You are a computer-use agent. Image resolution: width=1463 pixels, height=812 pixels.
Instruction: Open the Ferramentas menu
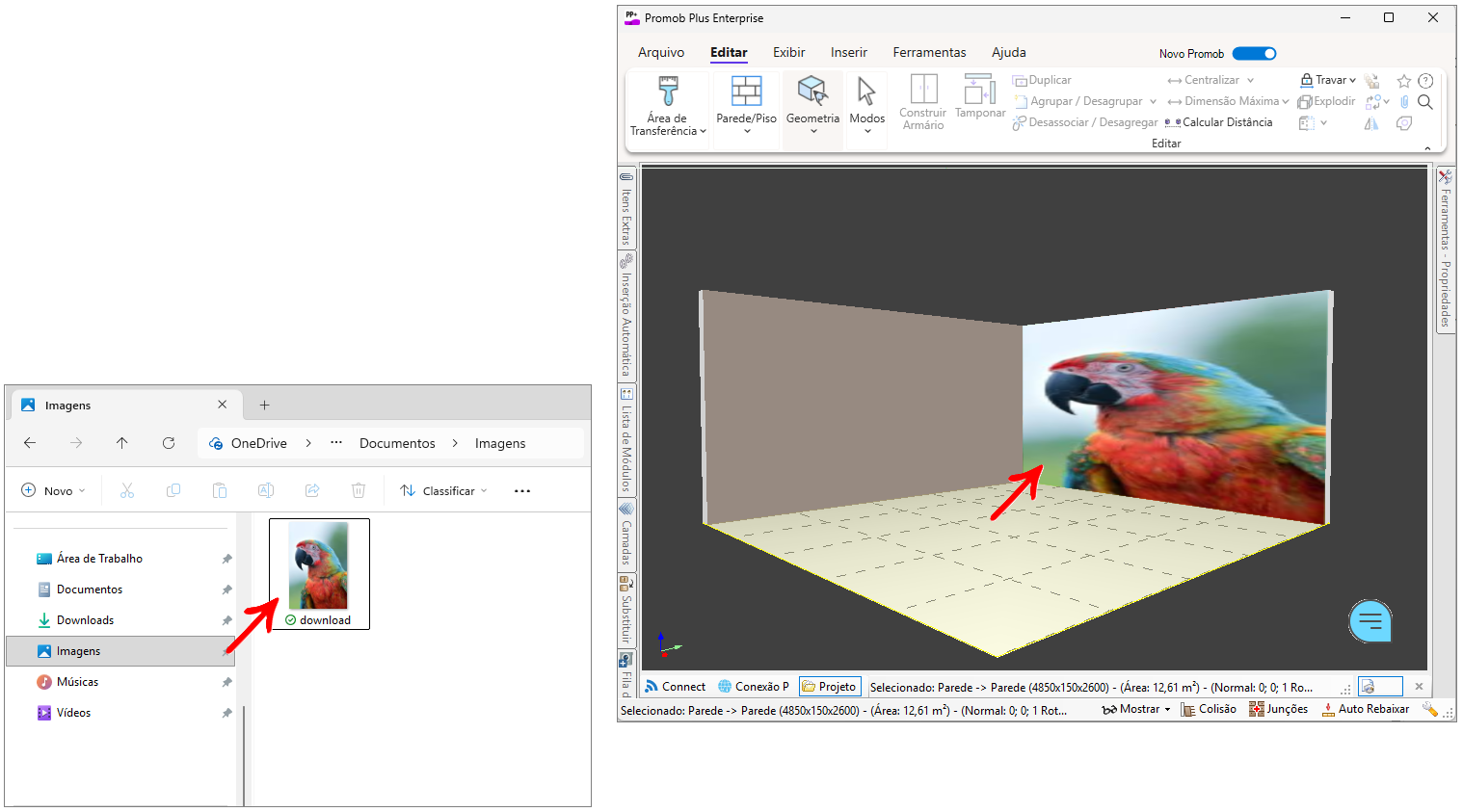(x=928, y=53)
